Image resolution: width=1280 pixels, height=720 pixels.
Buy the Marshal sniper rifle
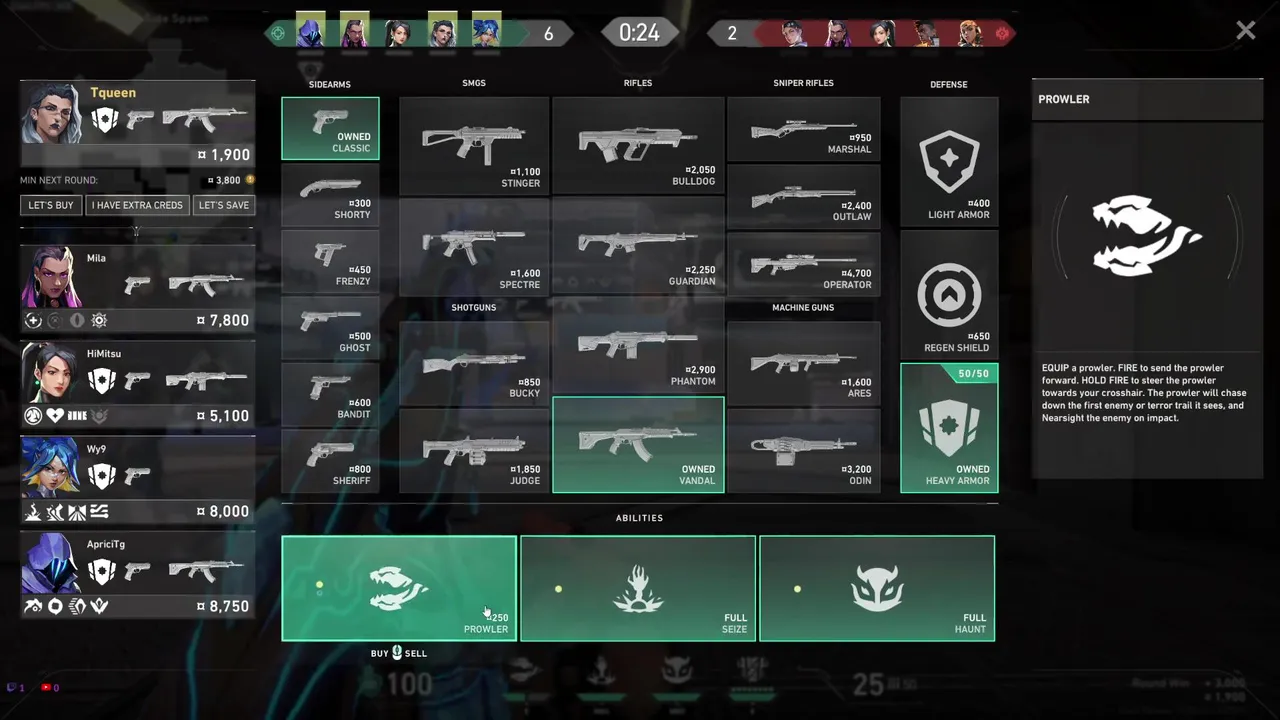coord(804,128)
